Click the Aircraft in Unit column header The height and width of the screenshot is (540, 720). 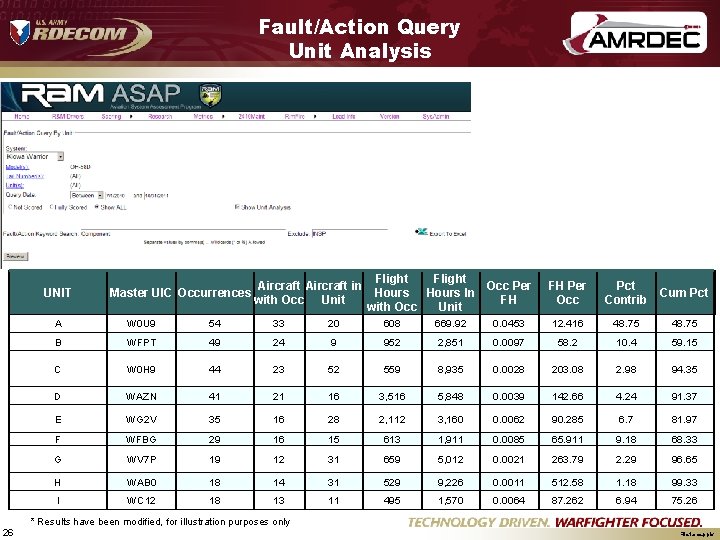tap(333, 292)
